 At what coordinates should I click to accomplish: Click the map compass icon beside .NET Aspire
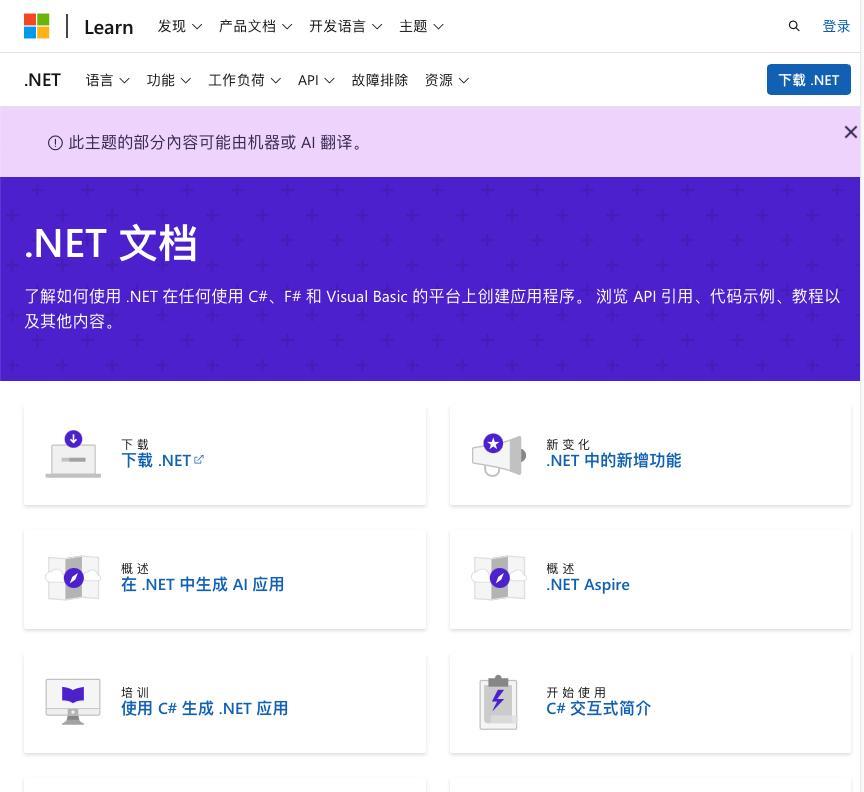[x=499, y=578]
